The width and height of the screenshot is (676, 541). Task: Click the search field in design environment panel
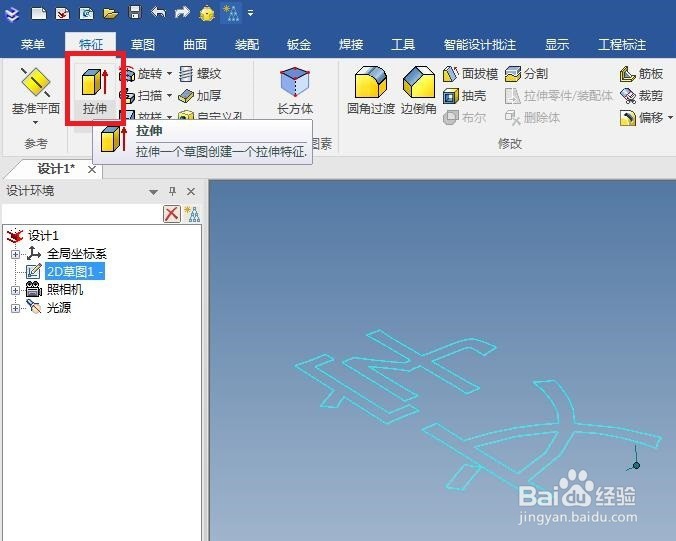pos(82,214)
